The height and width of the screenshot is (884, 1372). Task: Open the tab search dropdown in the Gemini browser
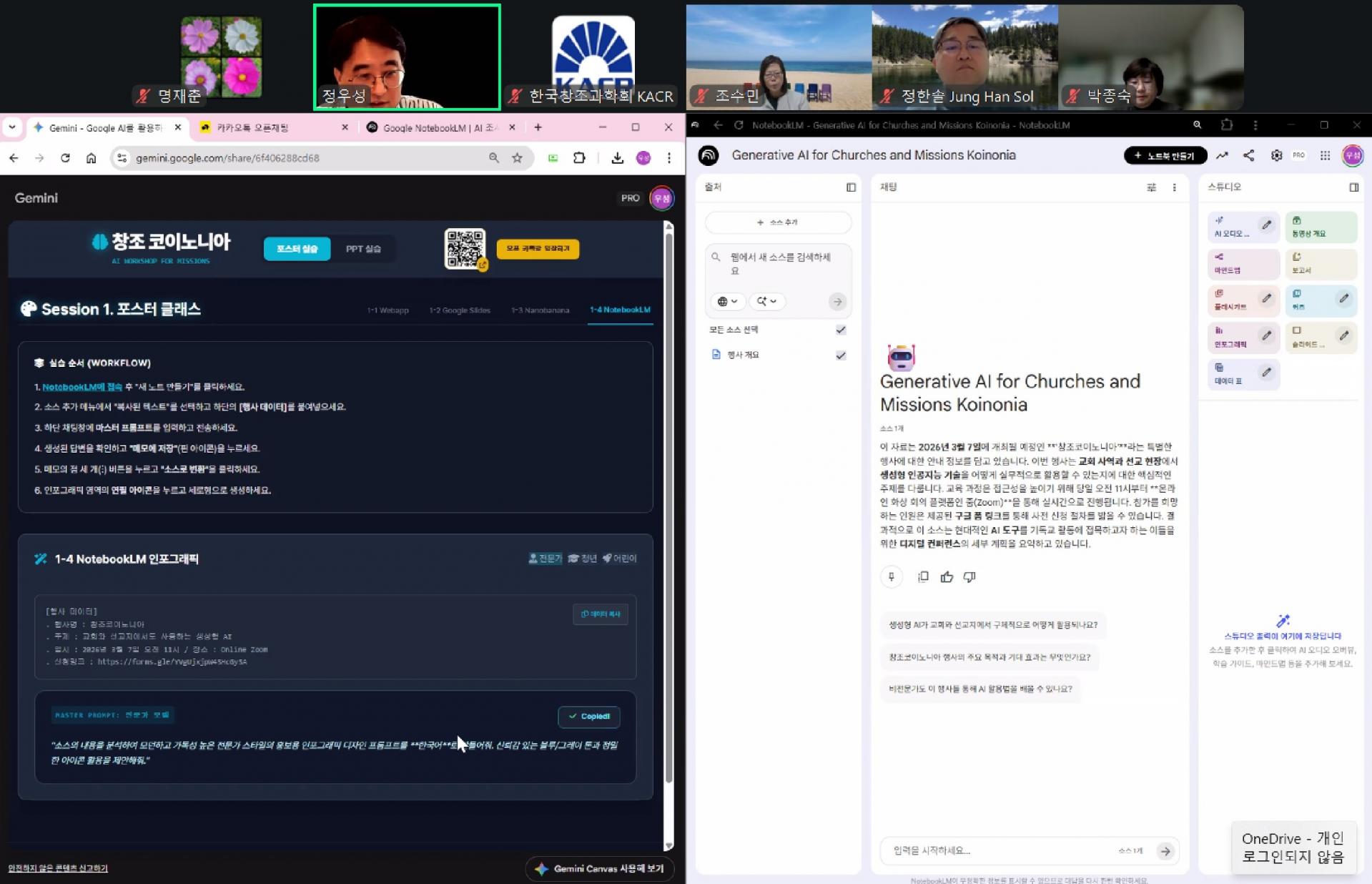(x=12, y=127)
